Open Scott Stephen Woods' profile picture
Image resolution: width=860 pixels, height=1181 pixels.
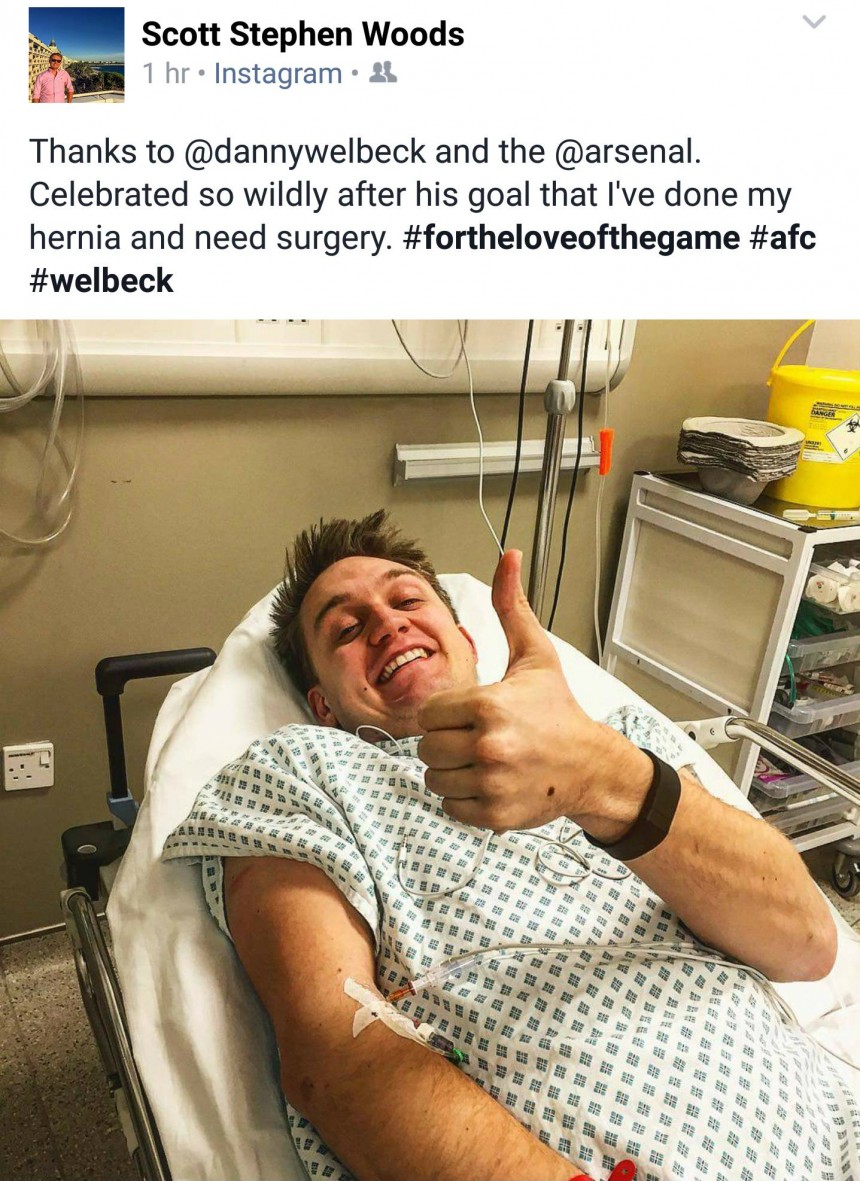point(76,55)
